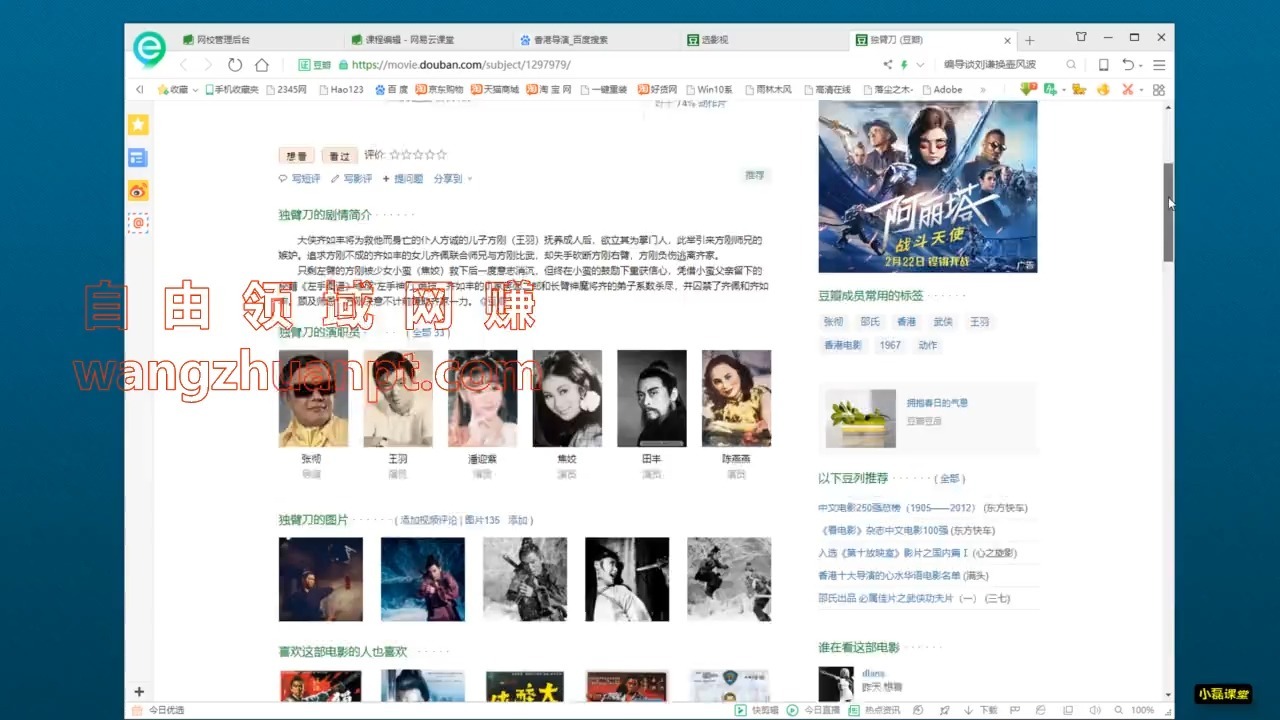Open the 分享到 dropdown
Image resolution: width=1280 pixels, height=720 pixels.
453,179
